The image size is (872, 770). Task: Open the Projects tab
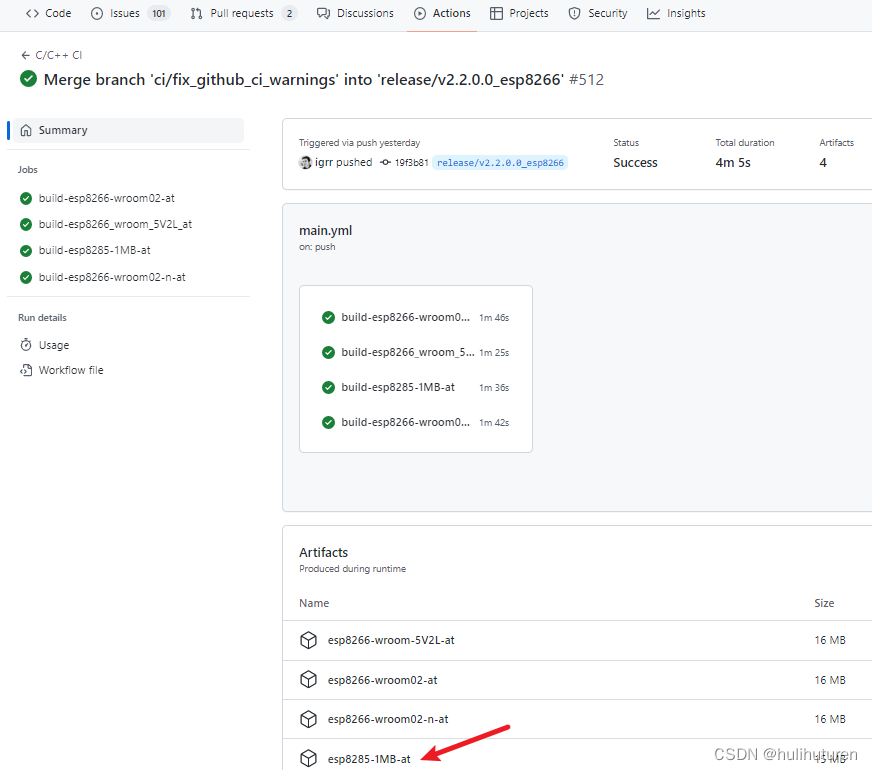tap(519, 13)
